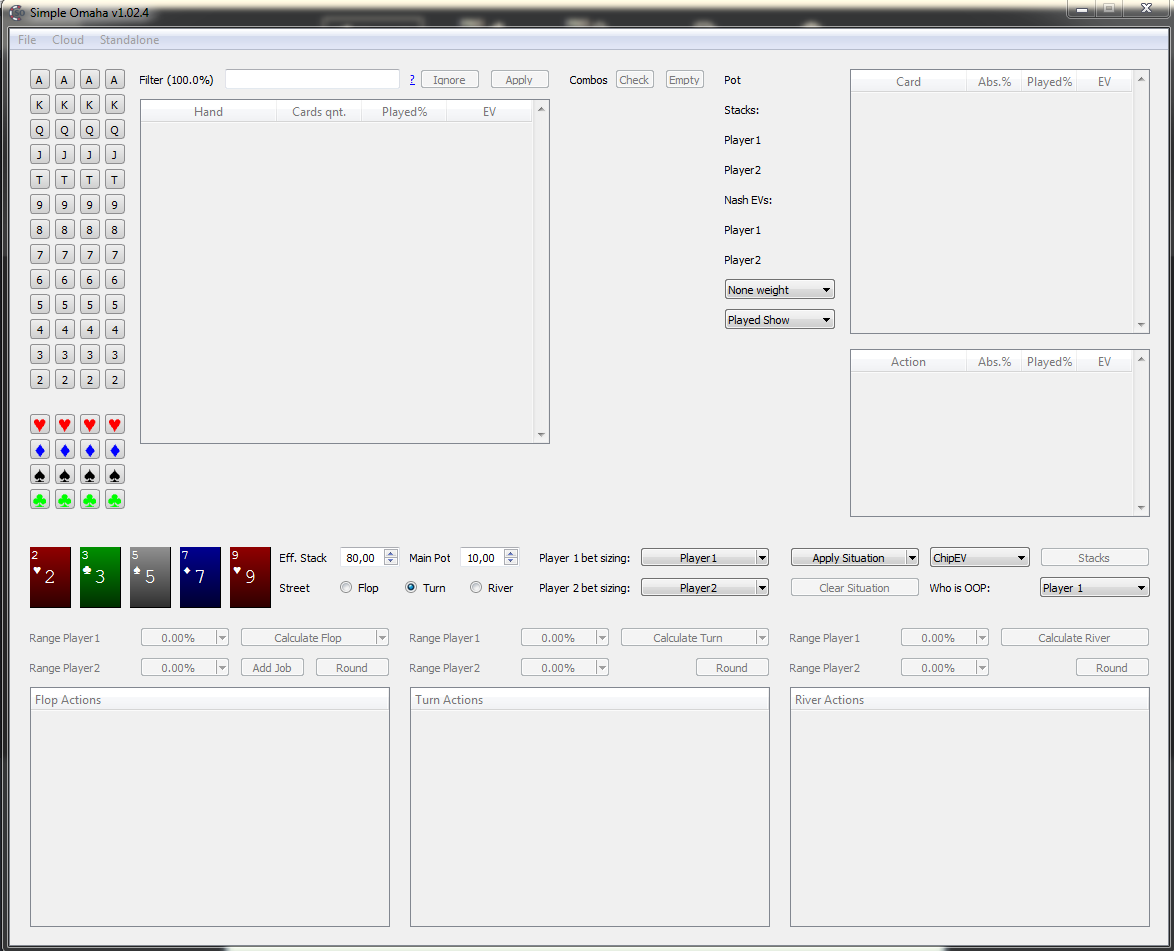Select the Turn street radio button

411,588
